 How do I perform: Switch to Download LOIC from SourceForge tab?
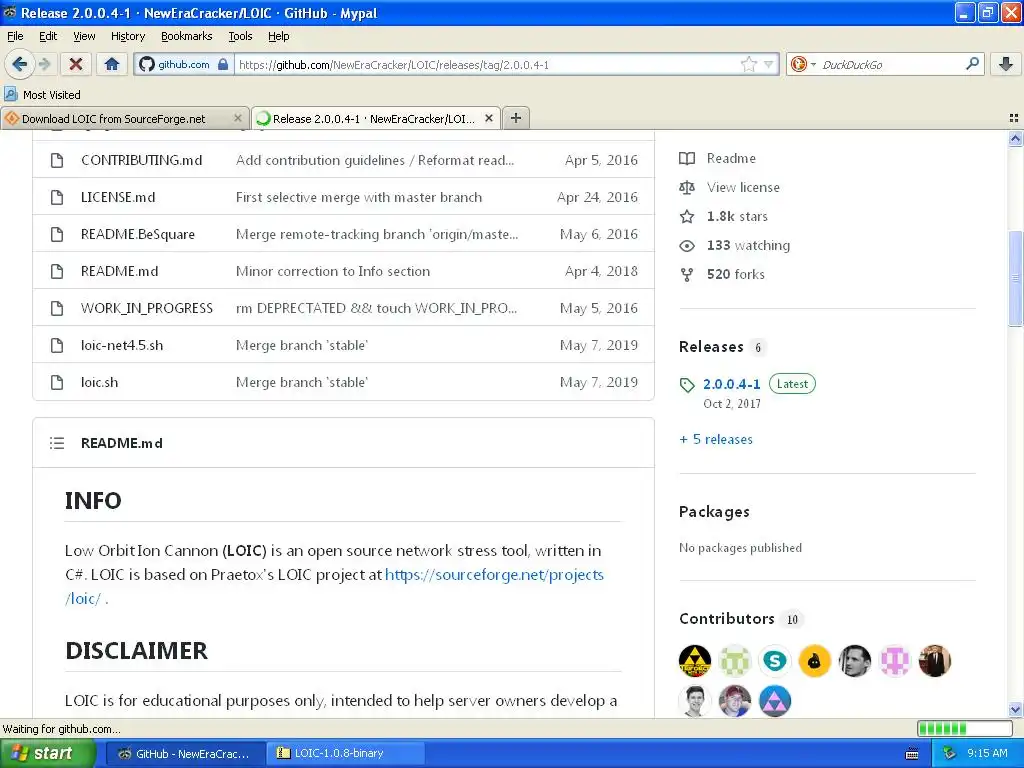[124, 118]
